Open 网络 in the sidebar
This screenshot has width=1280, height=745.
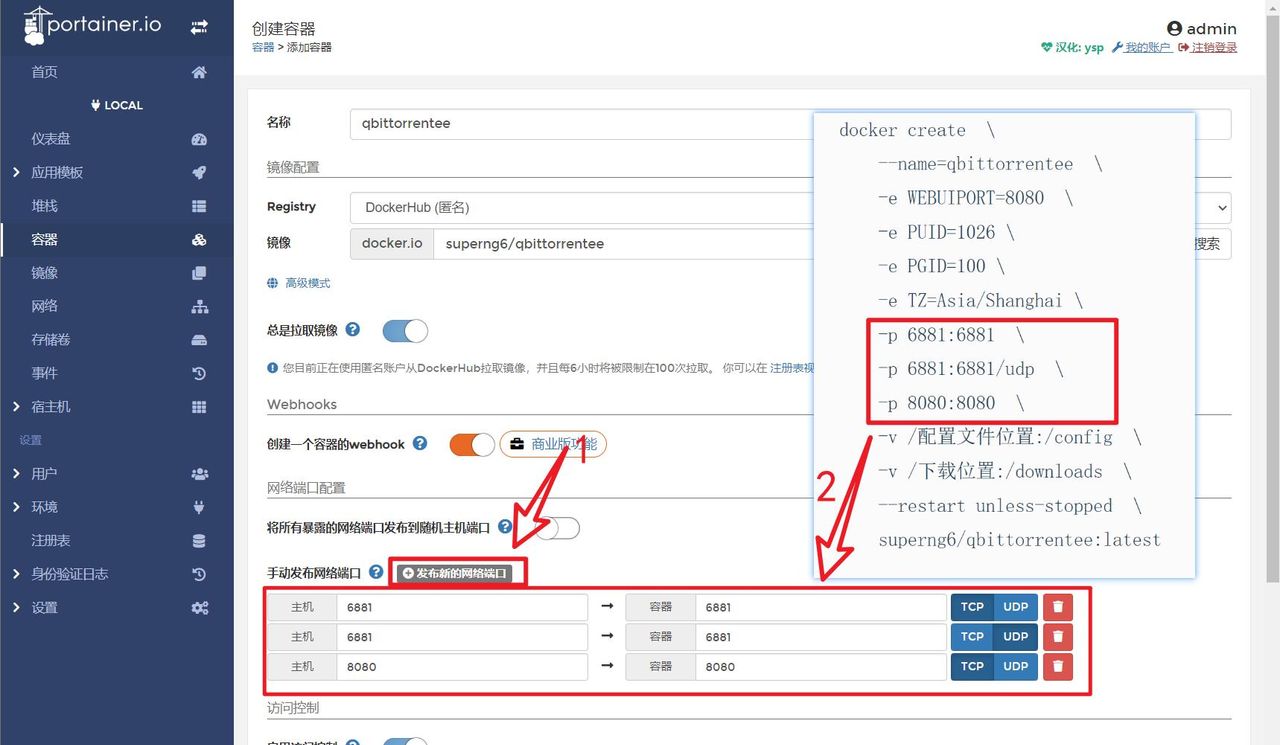[x=44, y=306]
